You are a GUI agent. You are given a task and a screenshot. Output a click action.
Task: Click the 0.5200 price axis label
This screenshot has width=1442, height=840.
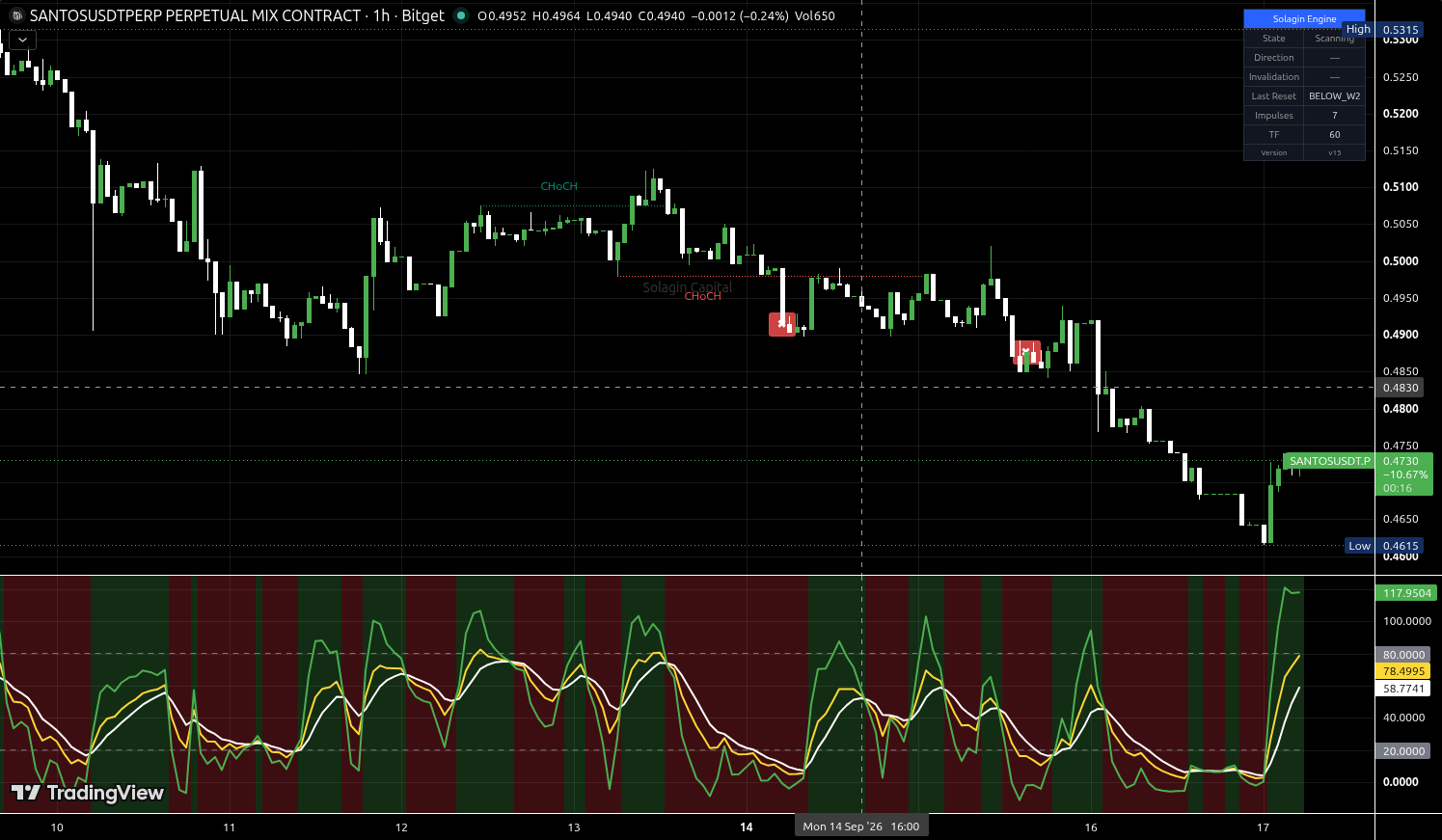tap(1401, 114)
